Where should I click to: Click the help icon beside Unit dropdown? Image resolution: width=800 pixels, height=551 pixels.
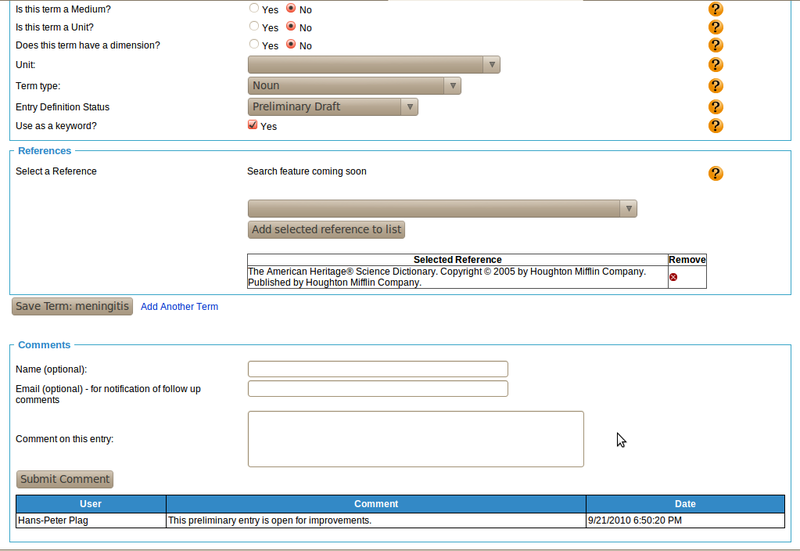coord(715,65)
